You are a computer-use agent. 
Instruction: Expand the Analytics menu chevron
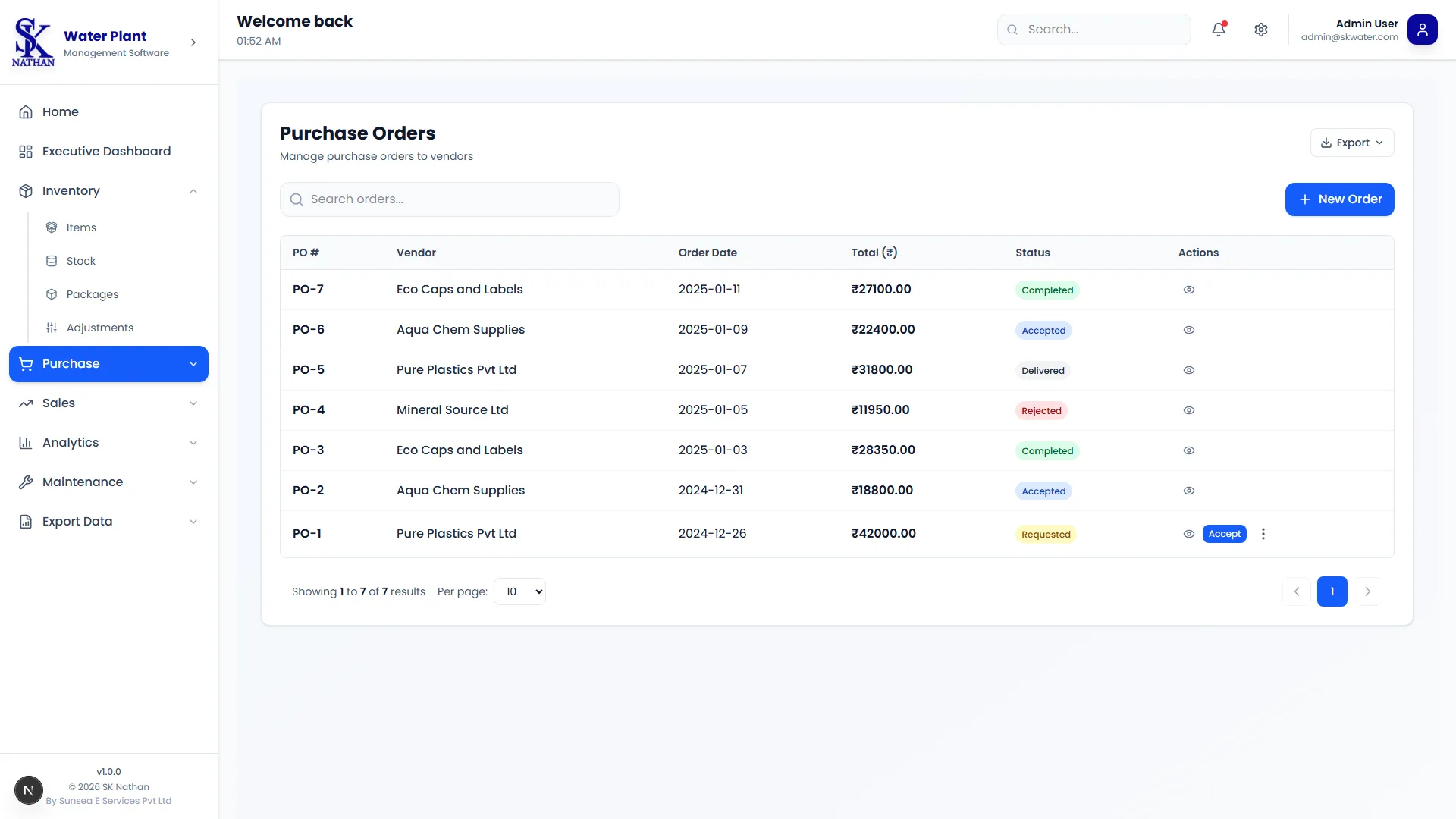[x=193, y=443]
